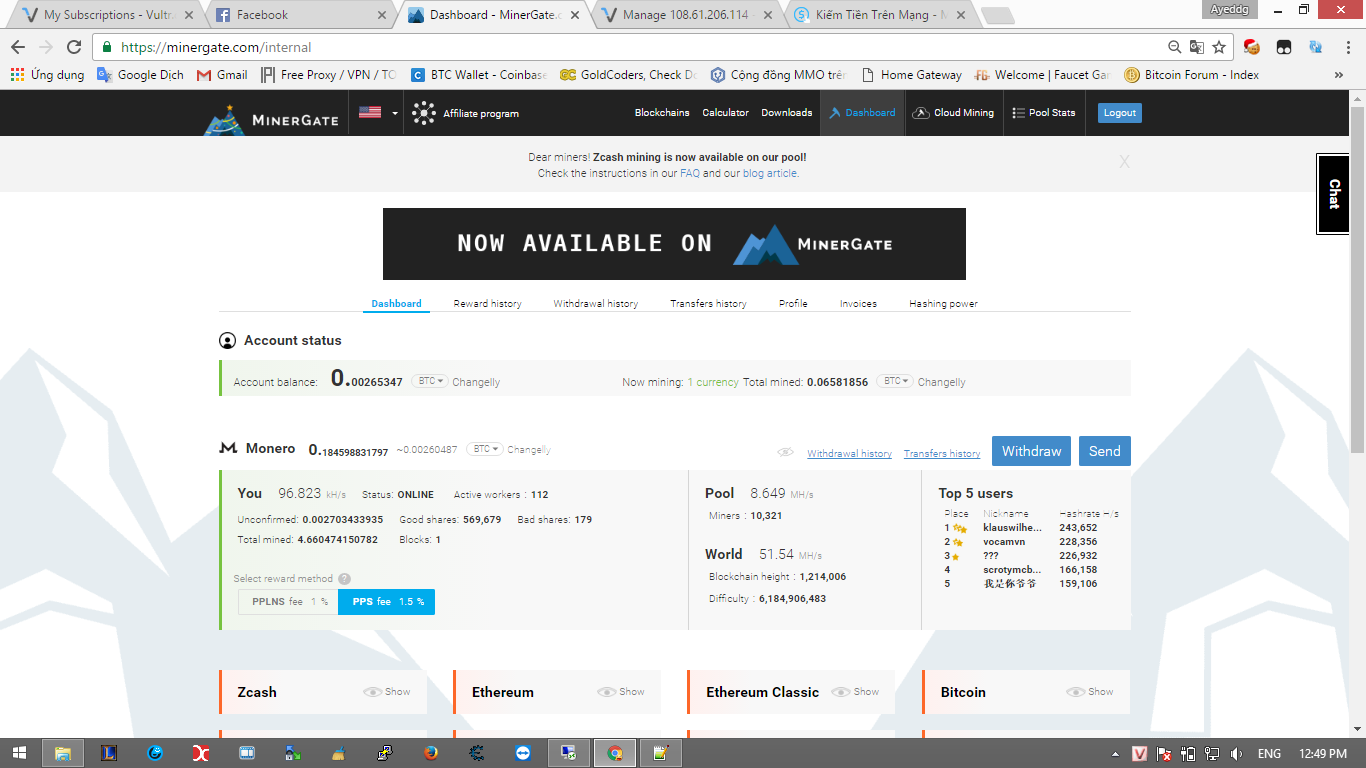Click the Chrome icon on the taskbar
Image resolution: width=1366 pixels, height=768 pixels.
[615, 753]
